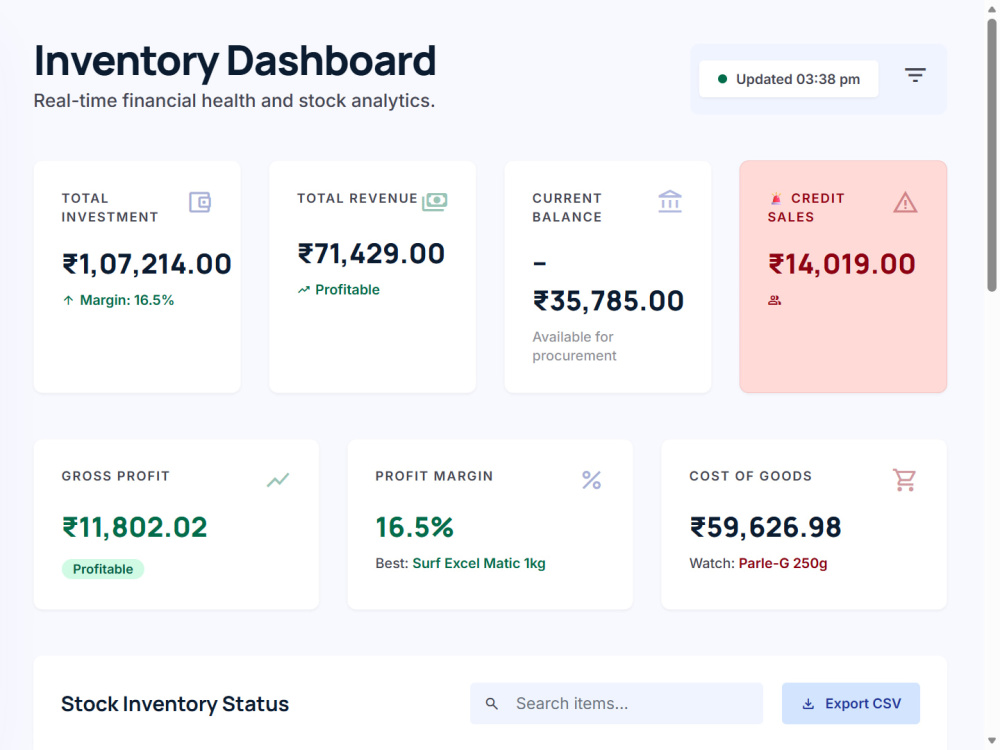1000x750 pixels.
Task: Click the Updated 03:38 pm status pill
Action: click(788, 79)
